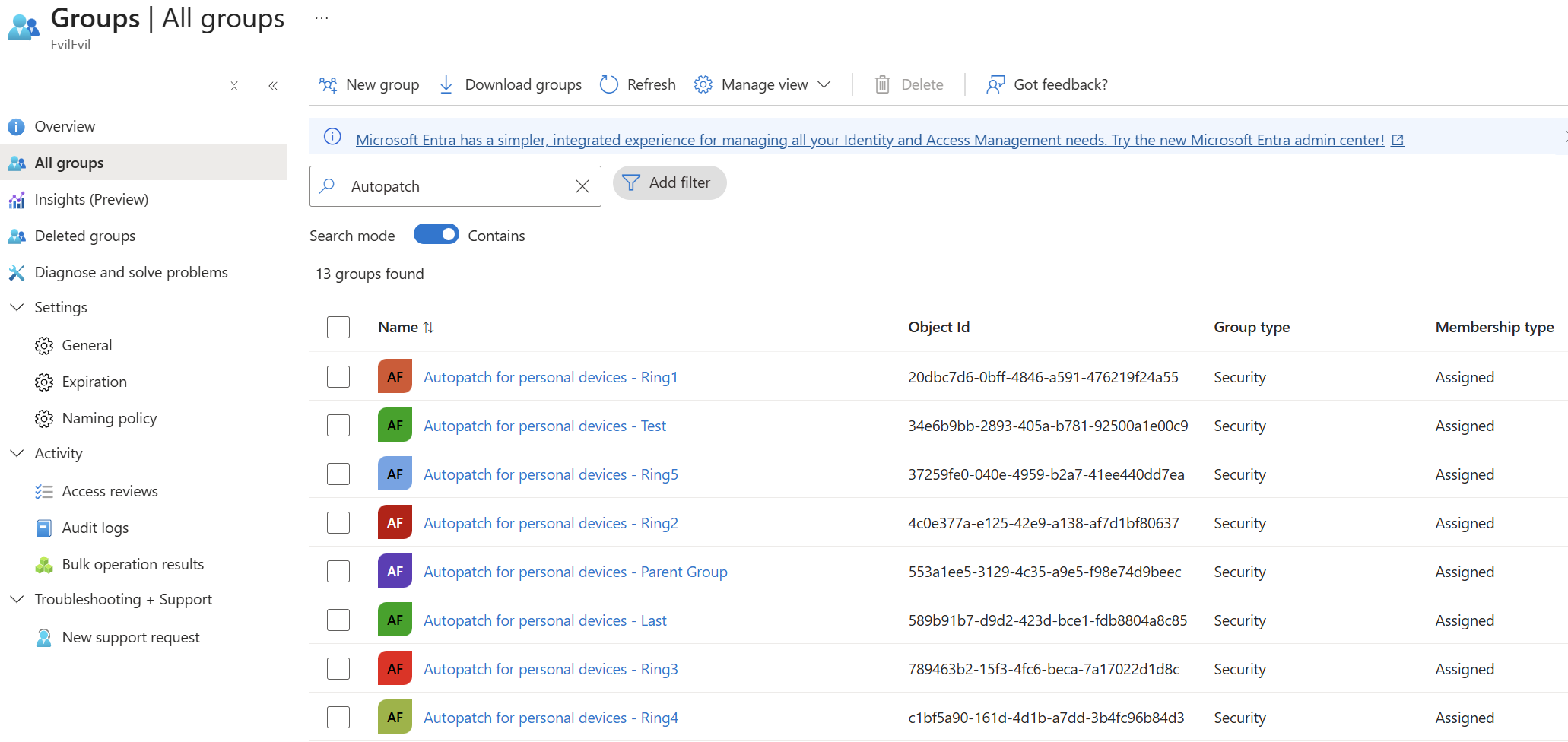The width and height of the screenshot is (1568, 742).
Task: Click the Name column sort arrows
Action: (429, 327)
